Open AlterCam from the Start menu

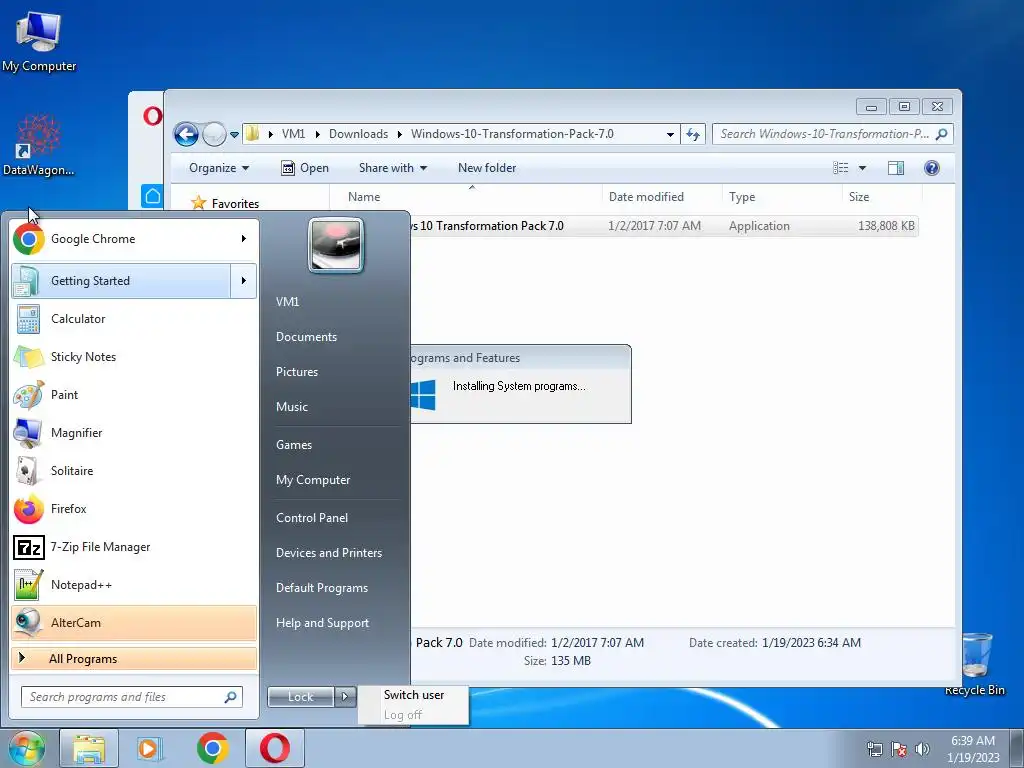134,622
